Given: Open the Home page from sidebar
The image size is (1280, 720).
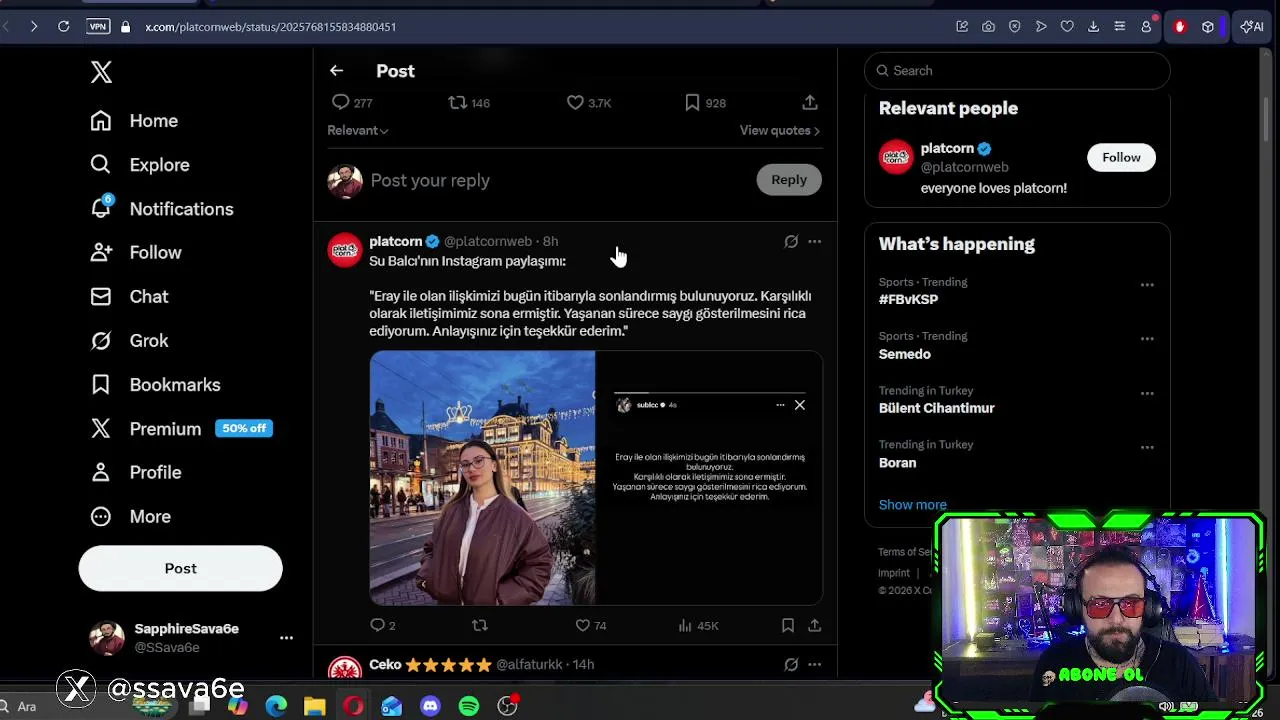Looking at the screenshot, I should [134, 121].
